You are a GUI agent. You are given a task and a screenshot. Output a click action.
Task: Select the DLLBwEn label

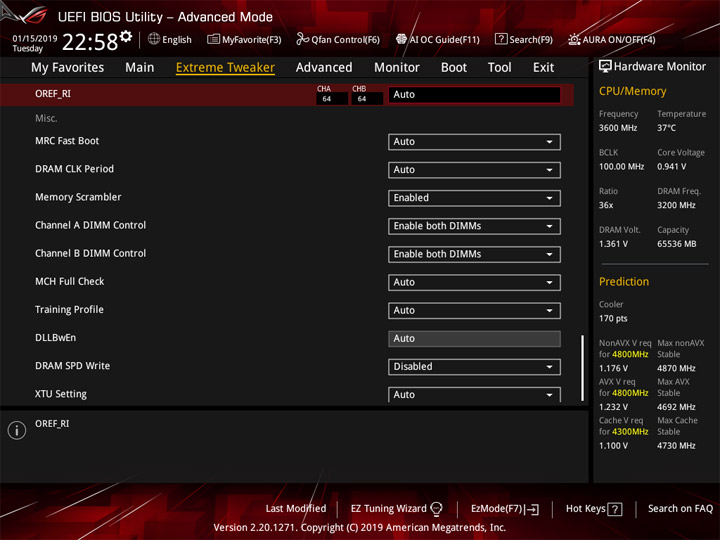pyautogui.click(x=56, y=338)
